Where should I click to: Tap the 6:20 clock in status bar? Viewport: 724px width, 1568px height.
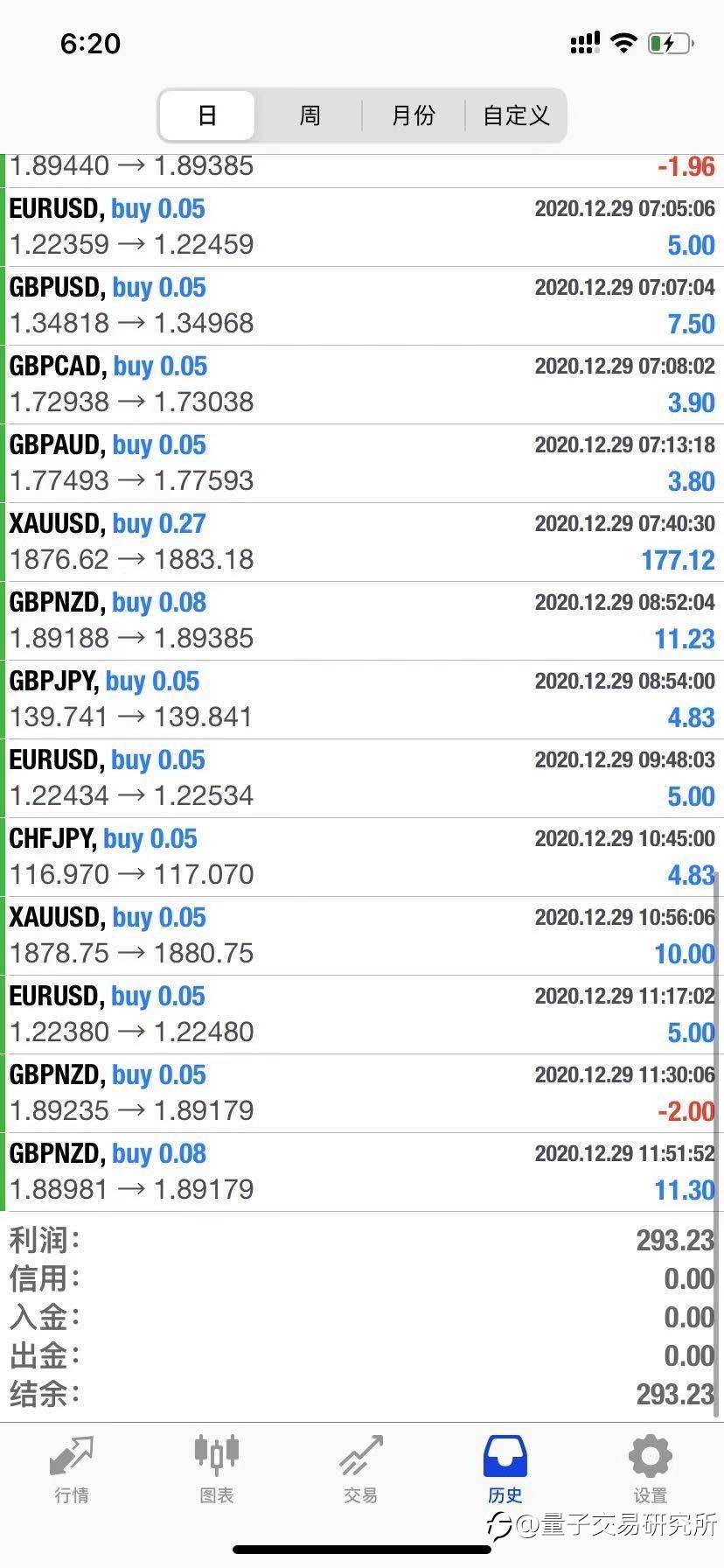pyautogui.click(x=90, y=43)
